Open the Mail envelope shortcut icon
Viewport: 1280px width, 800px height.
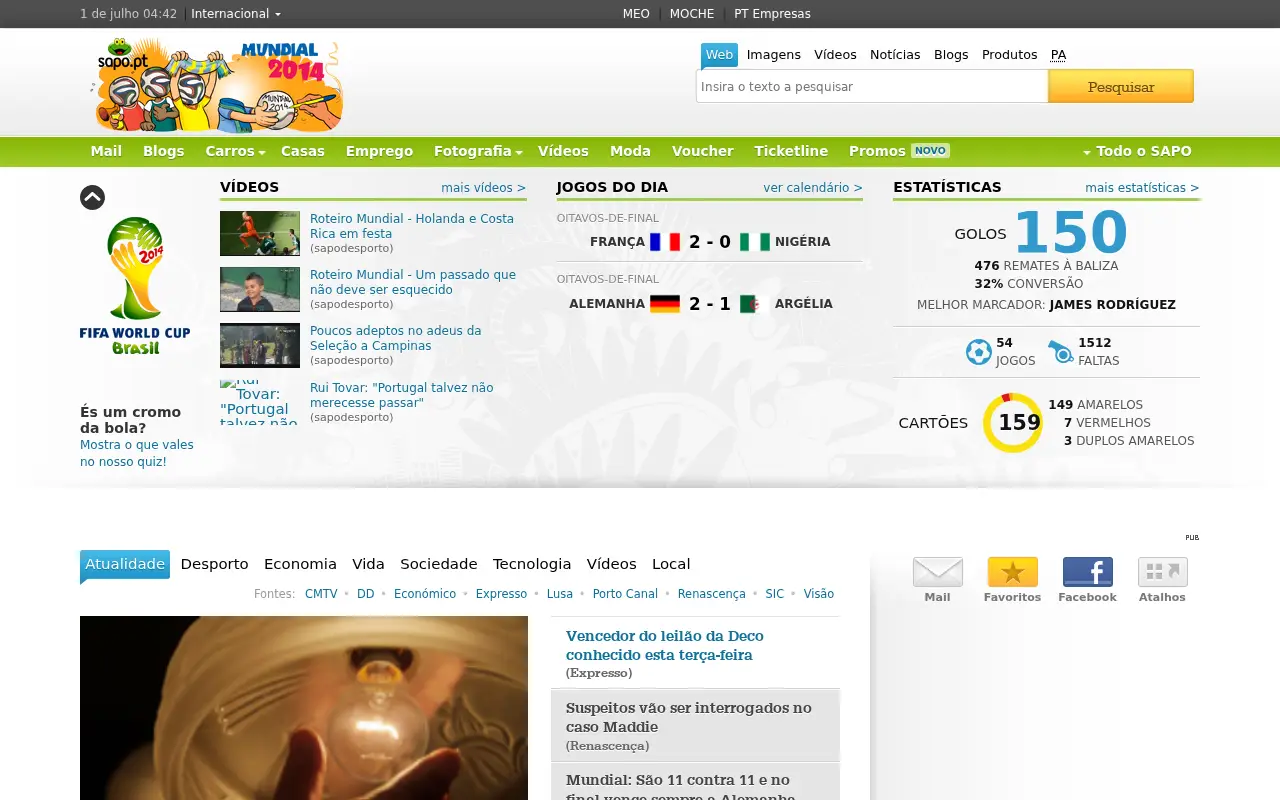937,572
